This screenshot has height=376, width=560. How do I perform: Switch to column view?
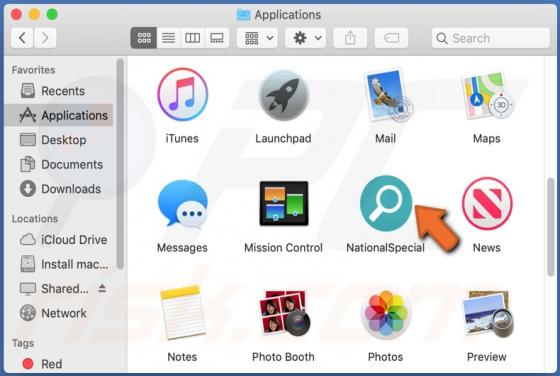click(192, 38)
